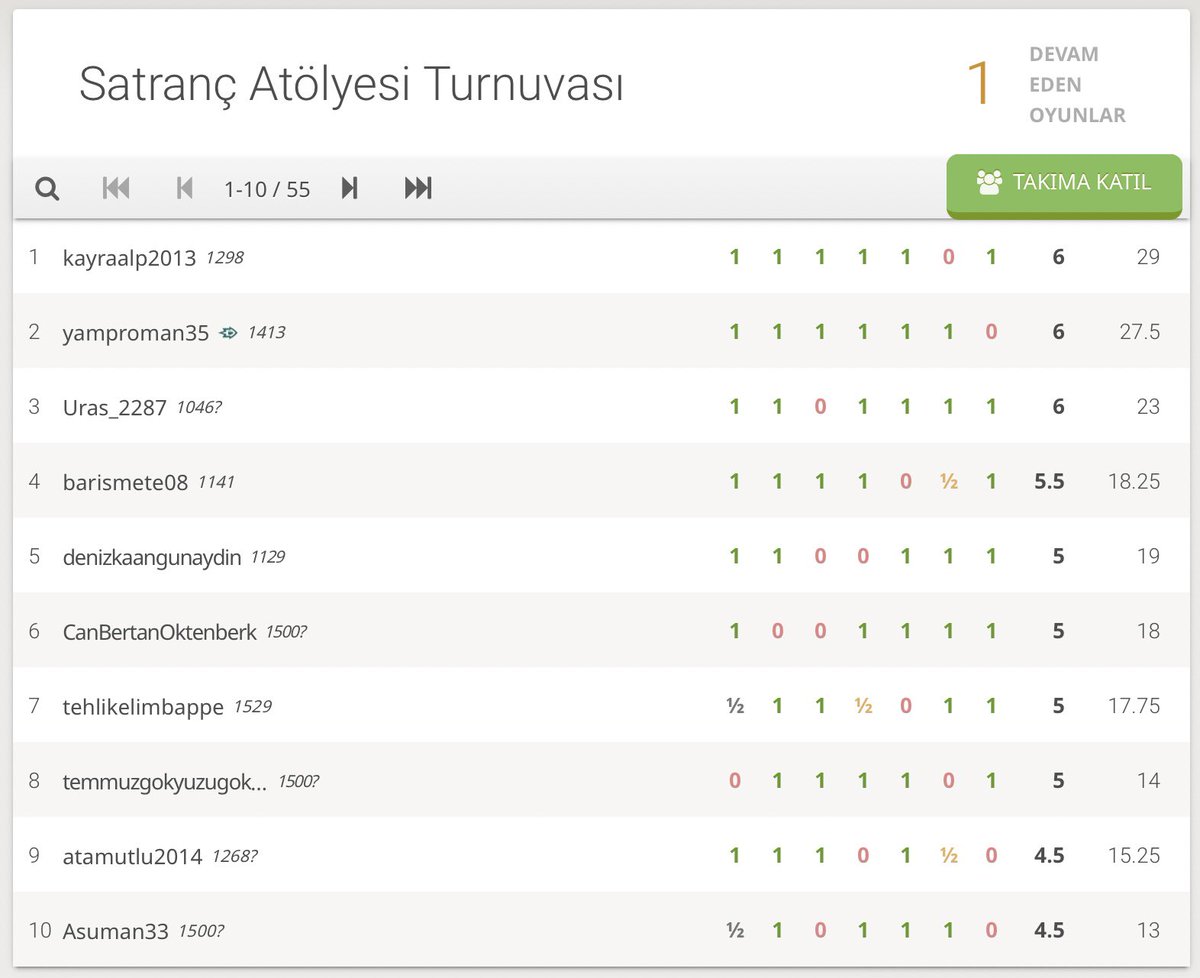Open denizkaangunaydin's standings row
Viewport: 1200px width, 978px height.
tap(600, 556)
